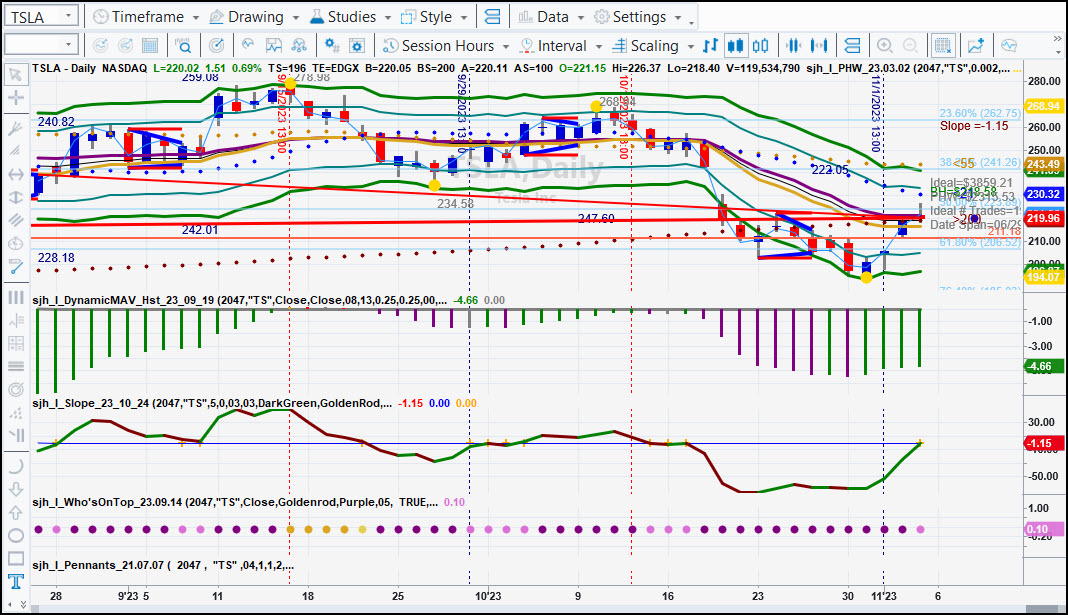Screen dimensions: 1068x615
Task: Select the vertical bars time-line tool
Action: 15,297
